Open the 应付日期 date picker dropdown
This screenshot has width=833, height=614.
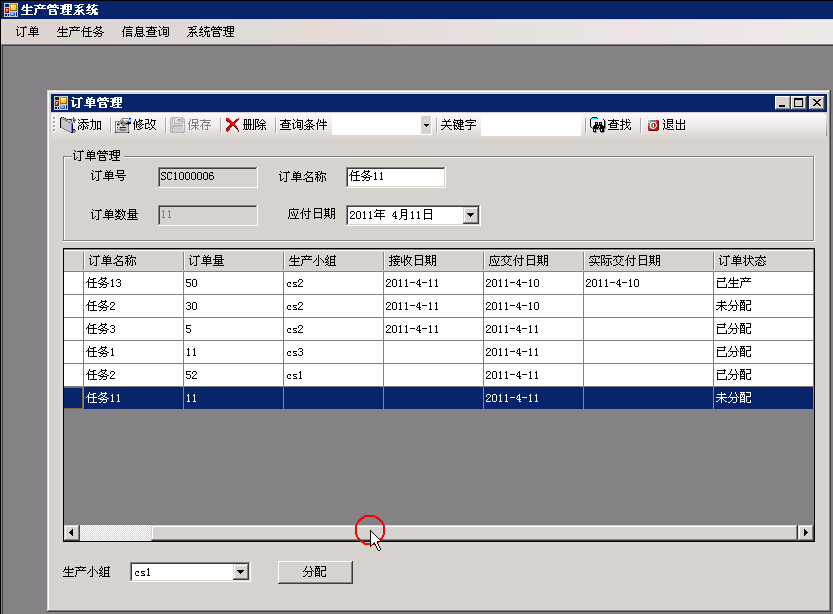470,215
